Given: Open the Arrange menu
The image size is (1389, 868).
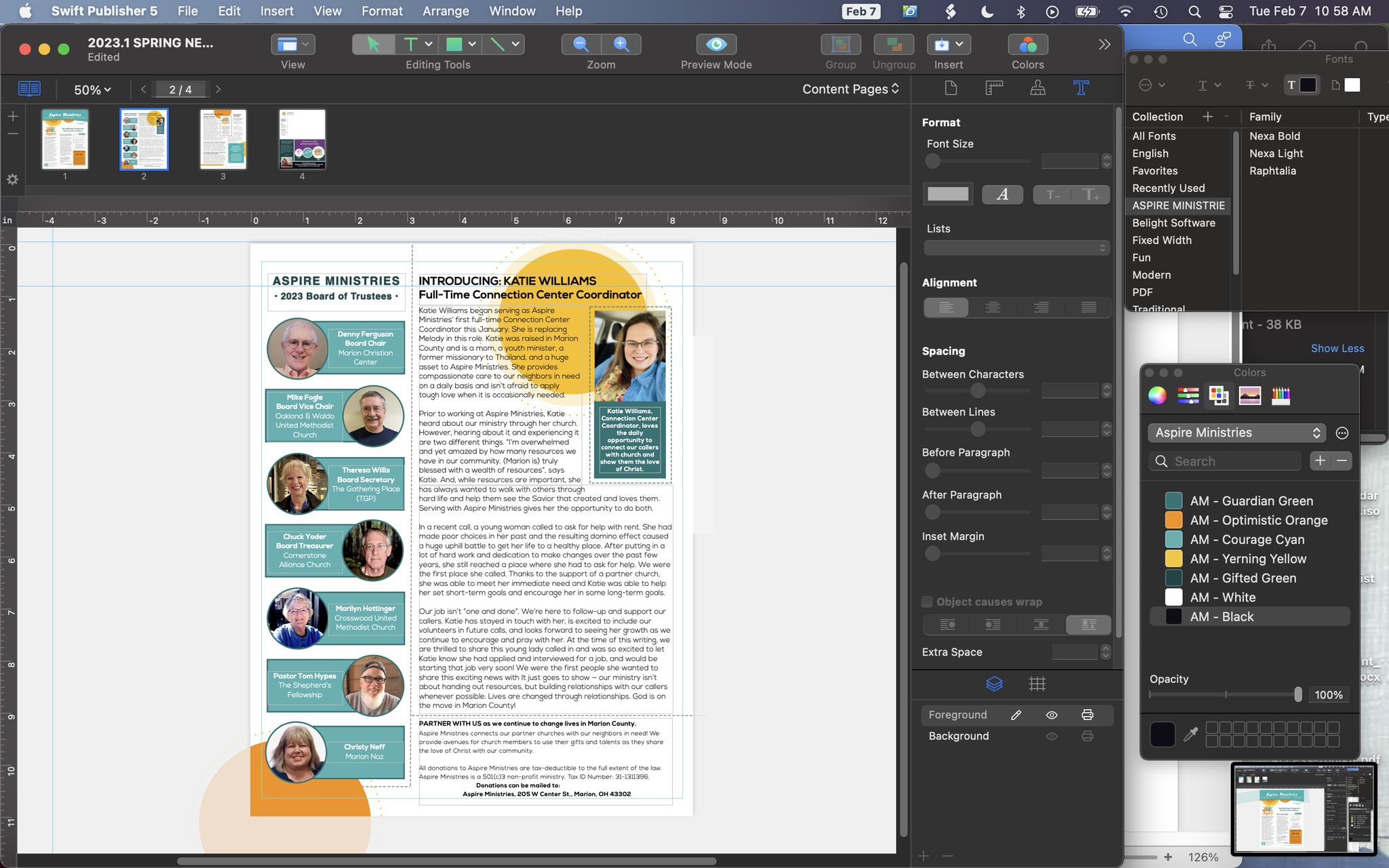Looking at the screenshot, I should point(445,11).
